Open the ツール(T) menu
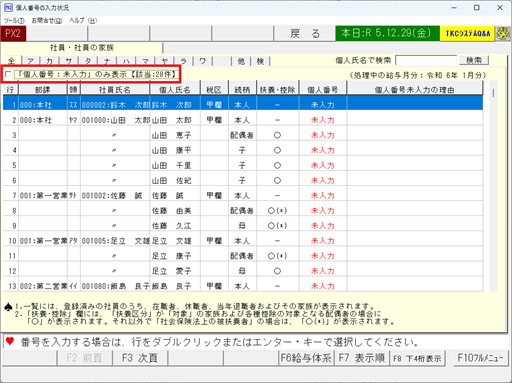Screen dimensions: 512x383 (14, 21)
